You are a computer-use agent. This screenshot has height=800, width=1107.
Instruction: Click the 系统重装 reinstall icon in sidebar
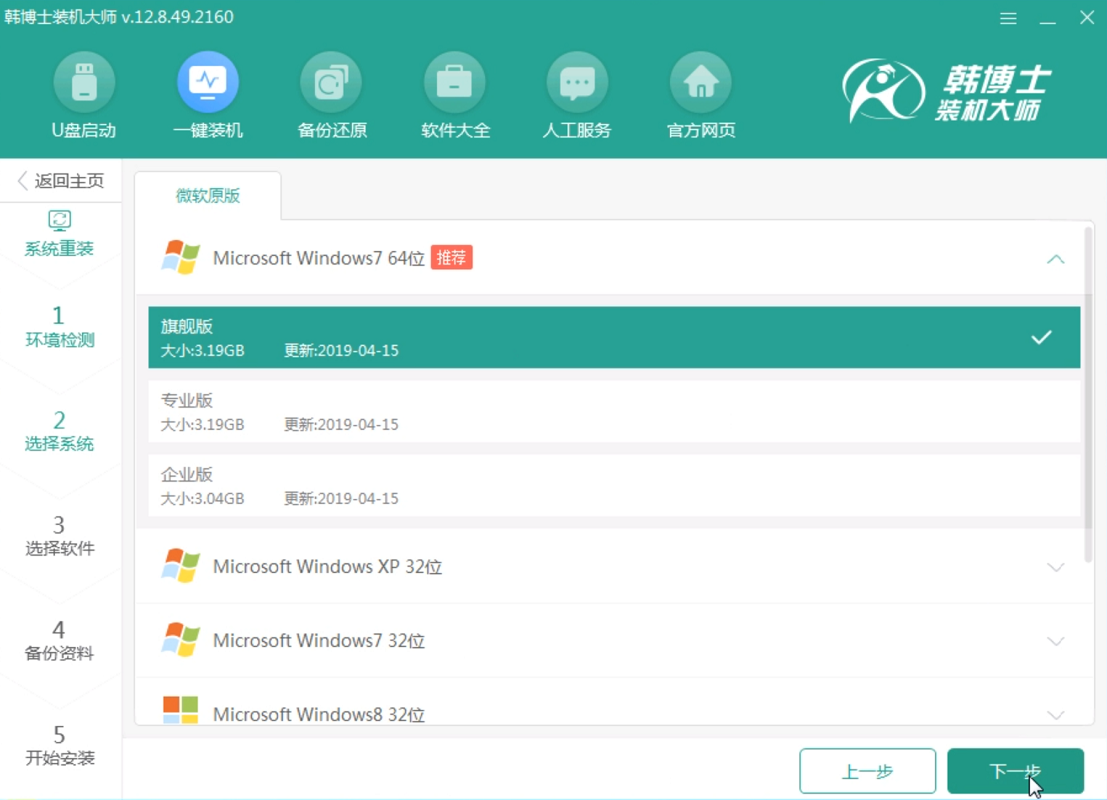(x=59, y=220)
